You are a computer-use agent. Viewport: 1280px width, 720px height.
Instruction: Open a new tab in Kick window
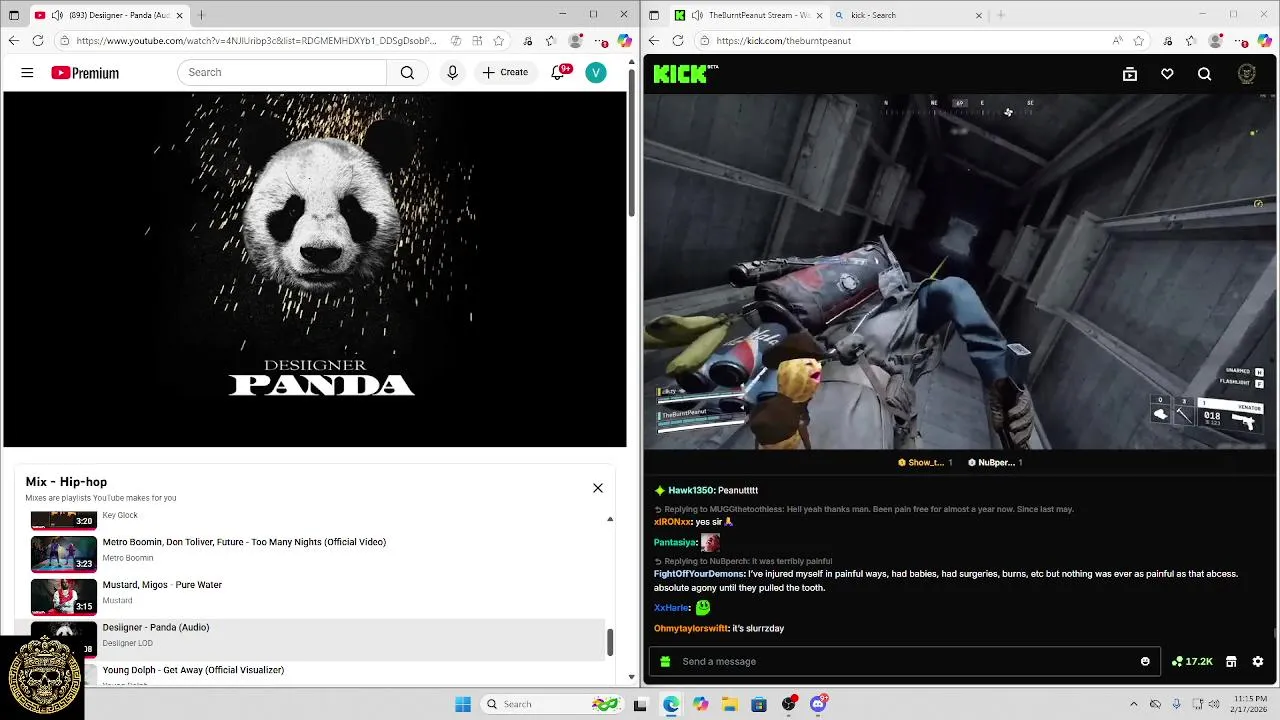[1001, 15]
